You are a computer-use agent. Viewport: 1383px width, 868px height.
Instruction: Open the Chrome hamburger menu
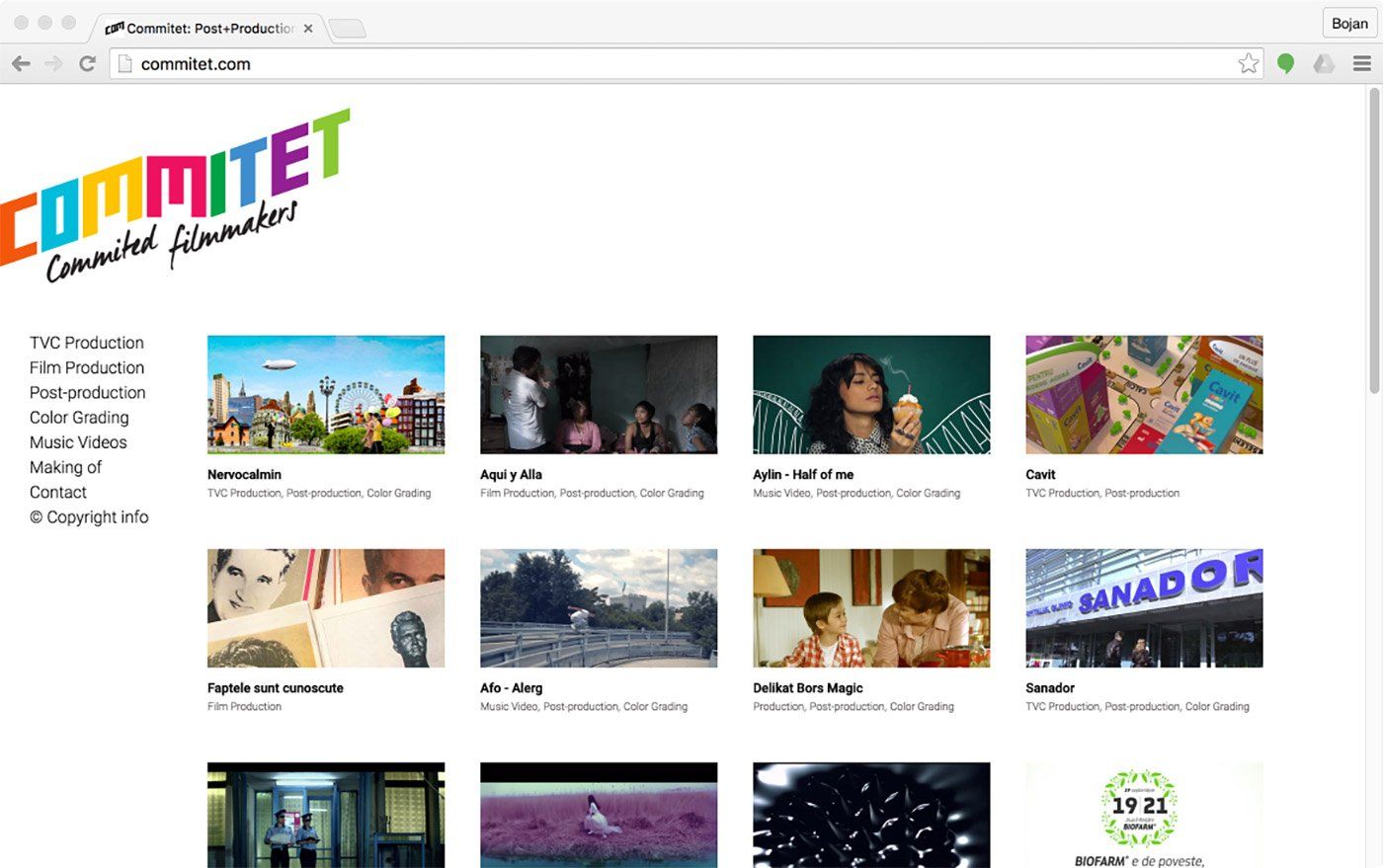pos(1362,64)
